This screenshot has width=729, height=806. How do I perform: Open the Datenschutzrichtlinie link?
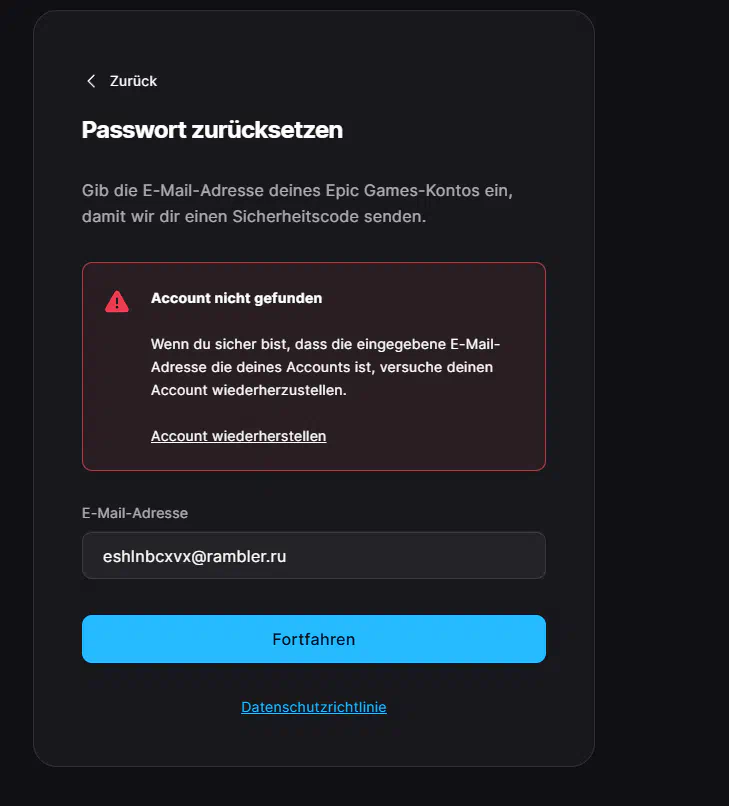[x=314, y=707]
